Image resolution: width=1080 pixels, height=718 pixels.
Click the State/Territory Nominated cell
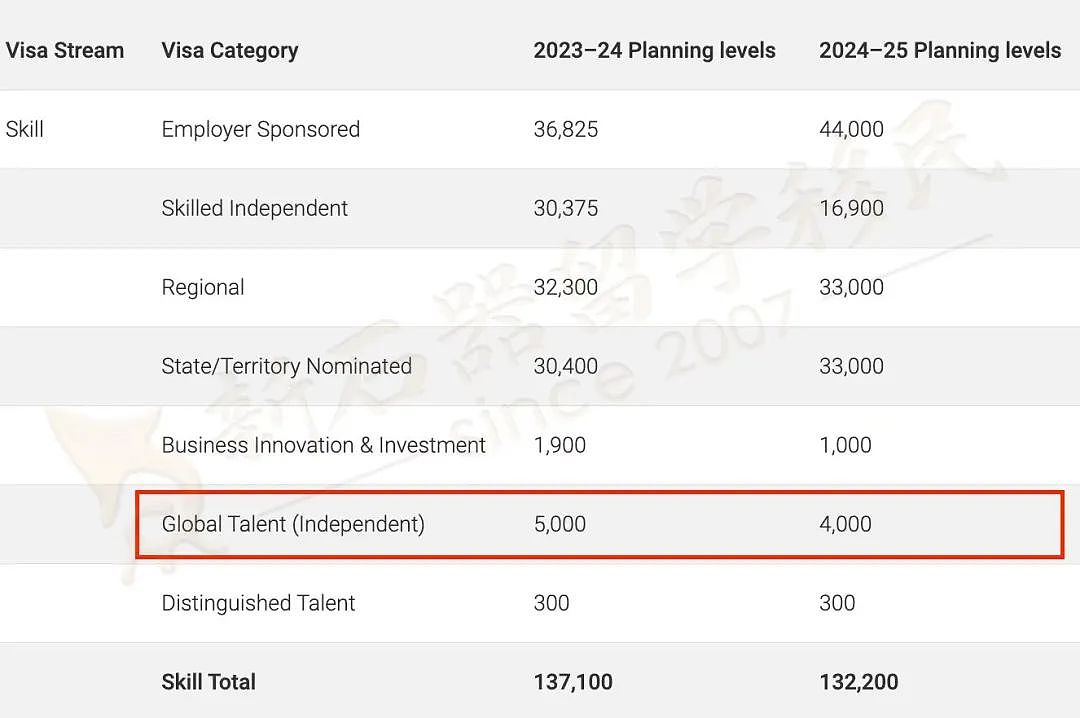click(286, 366)
